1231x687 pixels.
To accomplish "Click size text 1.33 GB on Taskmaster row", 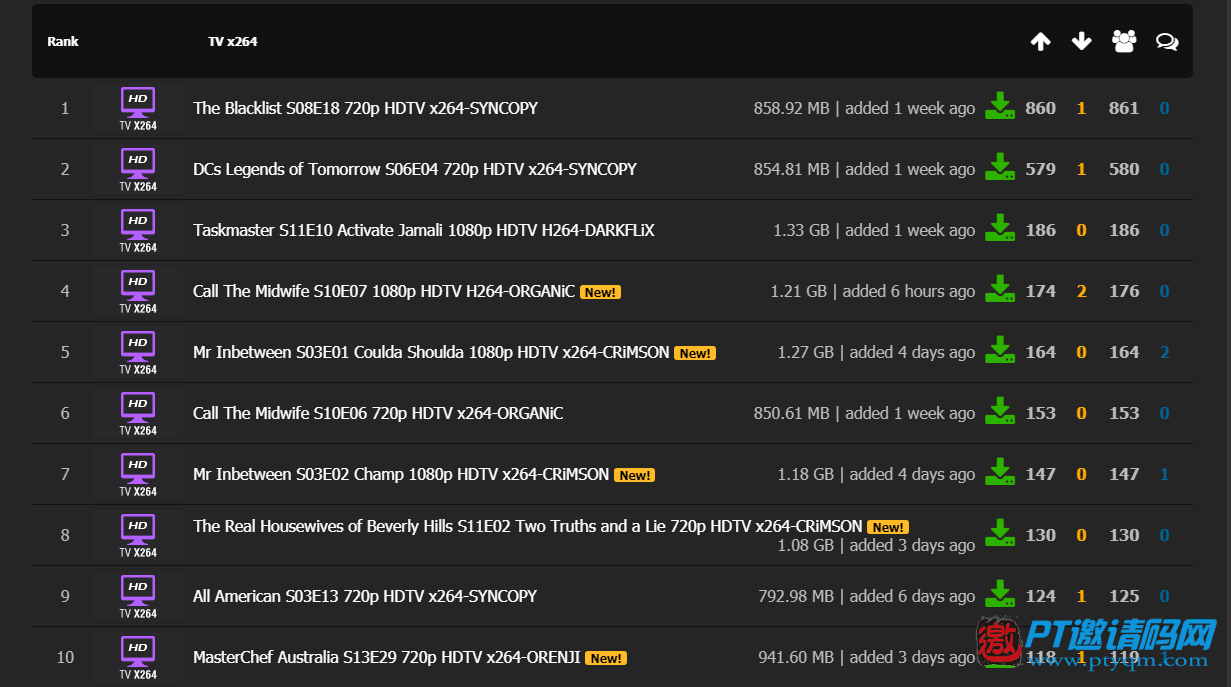I will tap(801, 230).
